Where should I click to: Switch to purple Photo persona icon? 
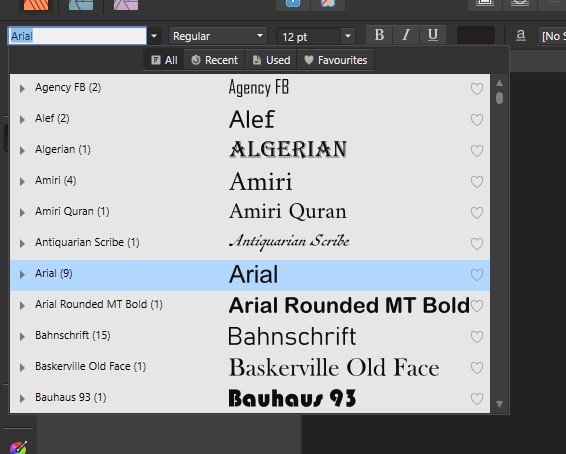point(126,5)
